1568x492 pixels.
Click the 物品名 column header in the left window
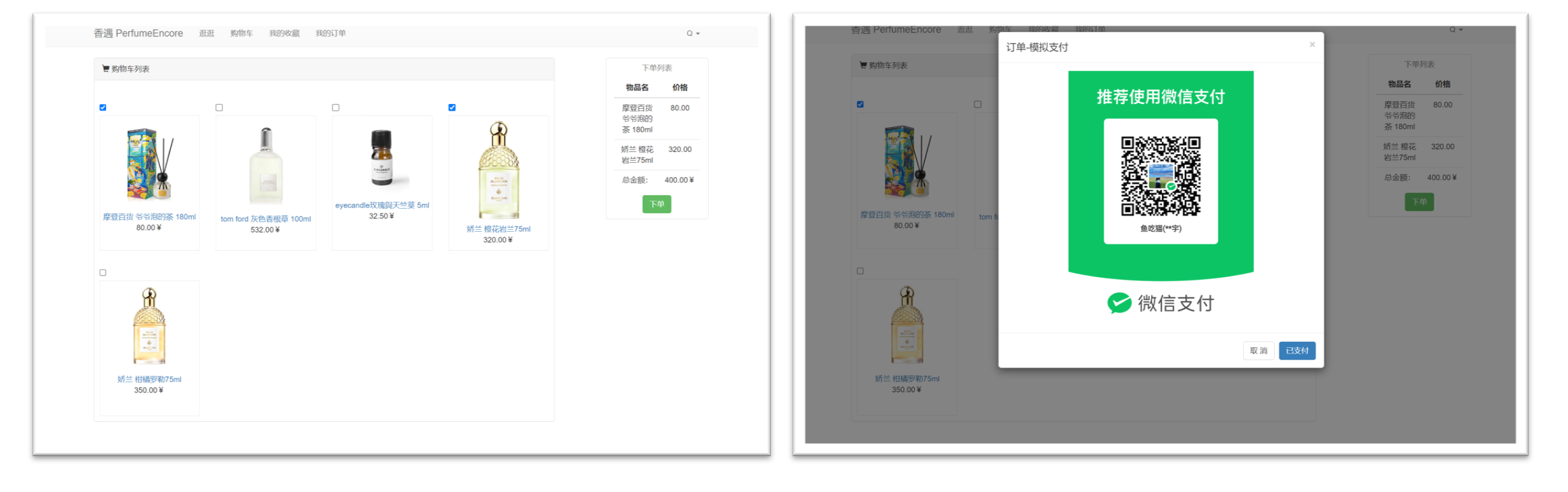637,87
